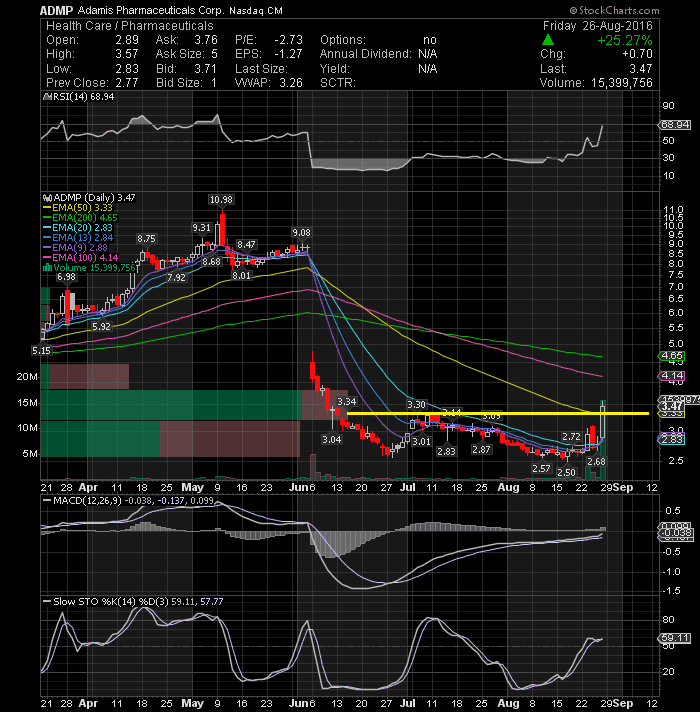Click the green up-arrow change indicator
Viewport: 700px width, 712px height.
(548, 40)
